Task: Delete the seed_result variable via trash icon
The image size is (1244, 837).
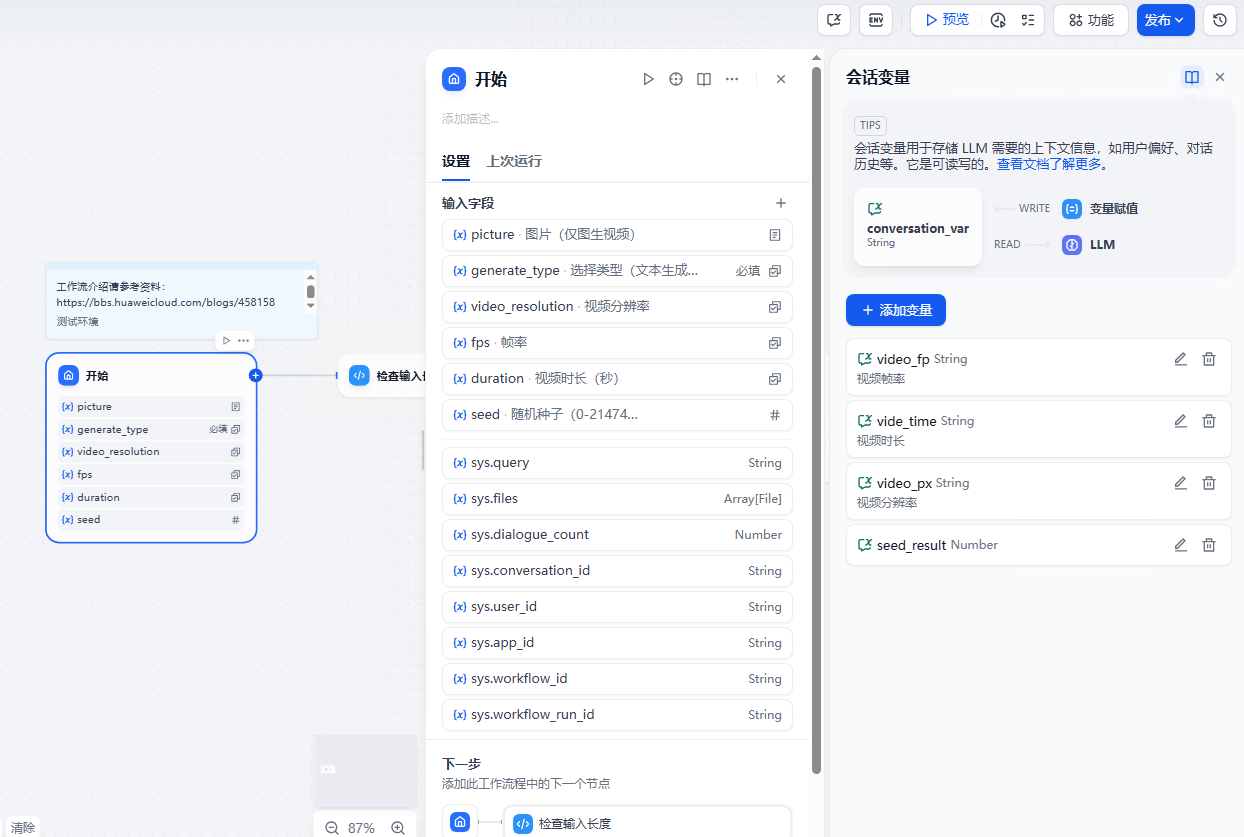Action: (x=1209, y=544)
